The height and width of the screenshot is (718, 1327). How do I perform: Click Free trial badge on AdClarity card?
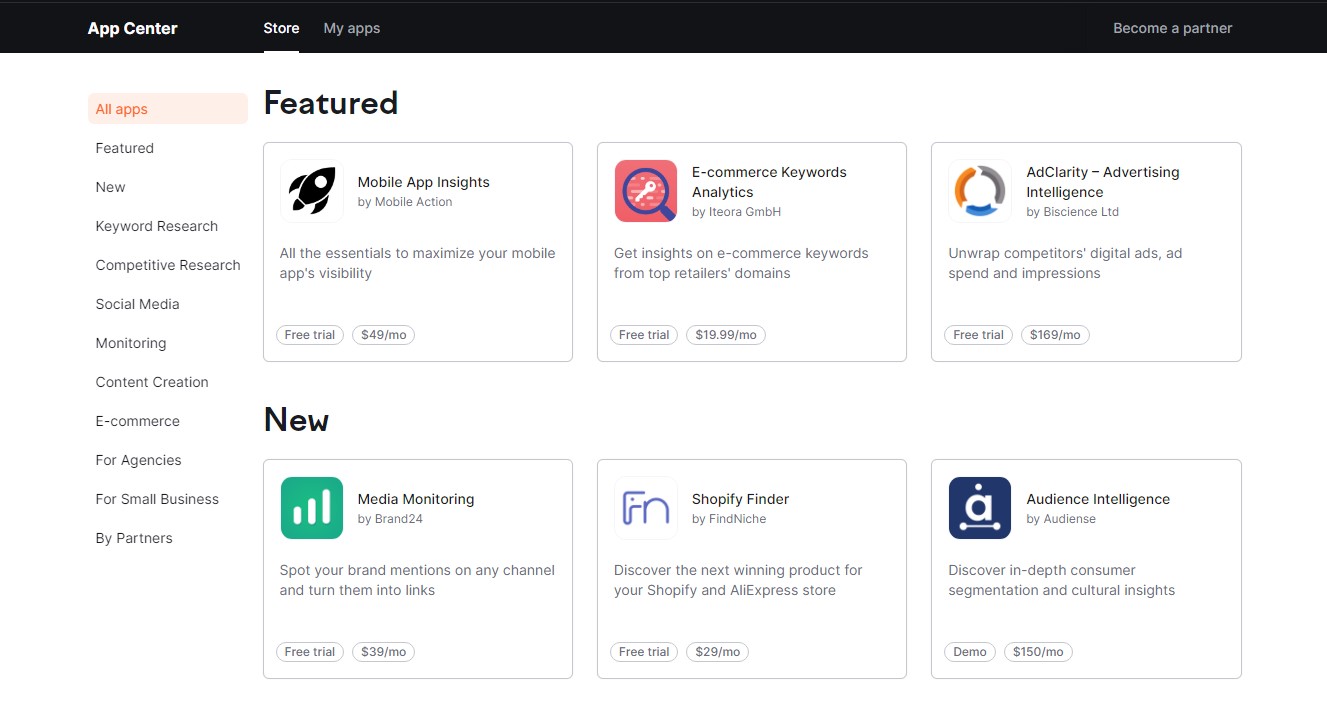[978, 335]
